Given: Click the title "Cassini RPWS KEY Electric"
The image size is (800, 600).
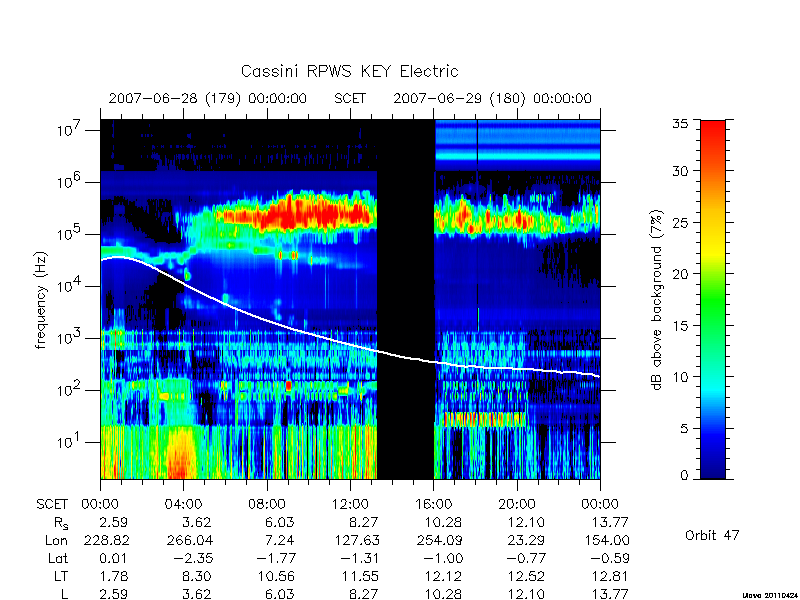Looking at the screenshot, I should click(349, 71).
